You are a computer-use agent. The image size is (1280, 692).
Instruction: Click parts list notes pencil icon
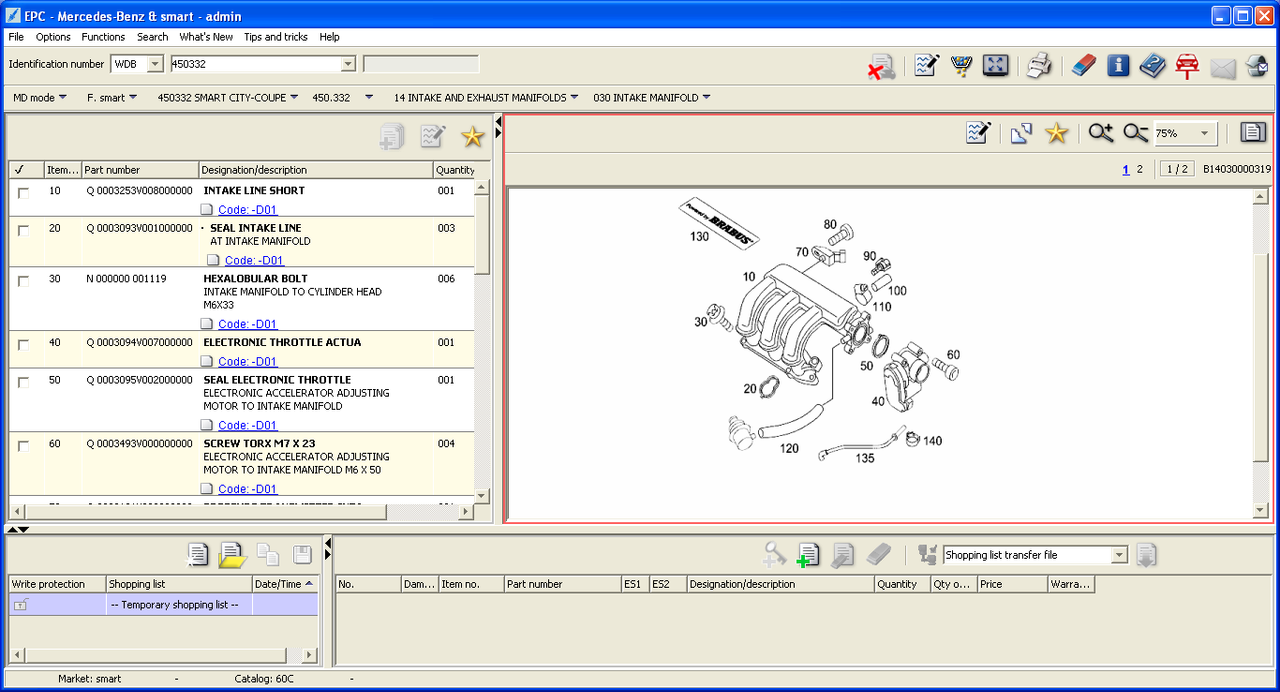pyautogui.click(x=433, y=137)
